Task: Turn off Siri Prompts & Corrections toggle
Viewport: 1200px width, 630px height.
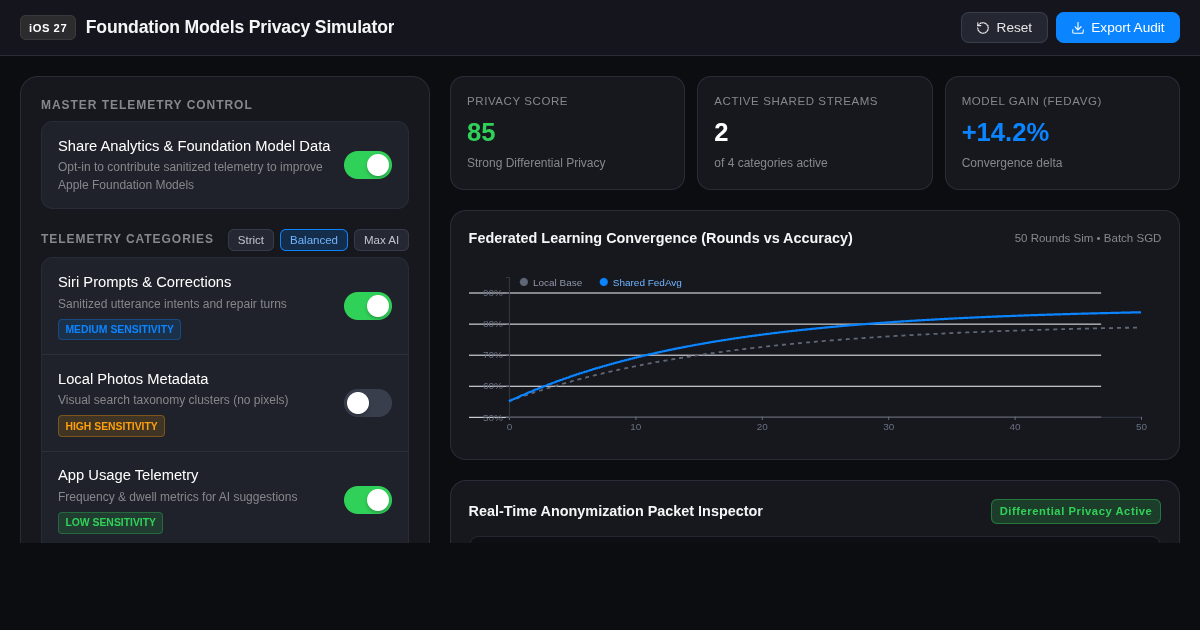Action: tap(368, 306)
